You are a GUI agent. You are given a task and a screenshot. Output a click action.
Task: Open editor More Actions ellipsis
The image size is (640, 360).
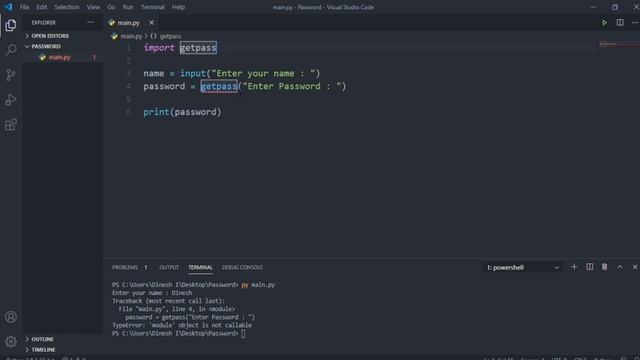pos(635,23)
